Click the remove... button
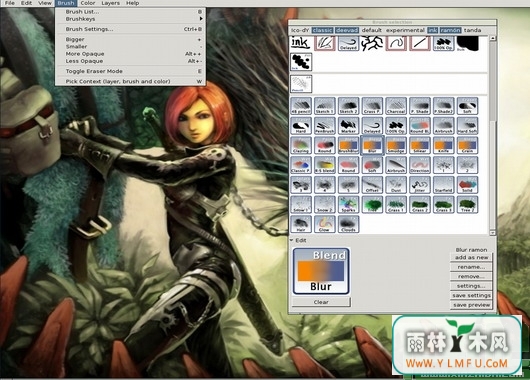530x380 pixels. pos(471,277)
